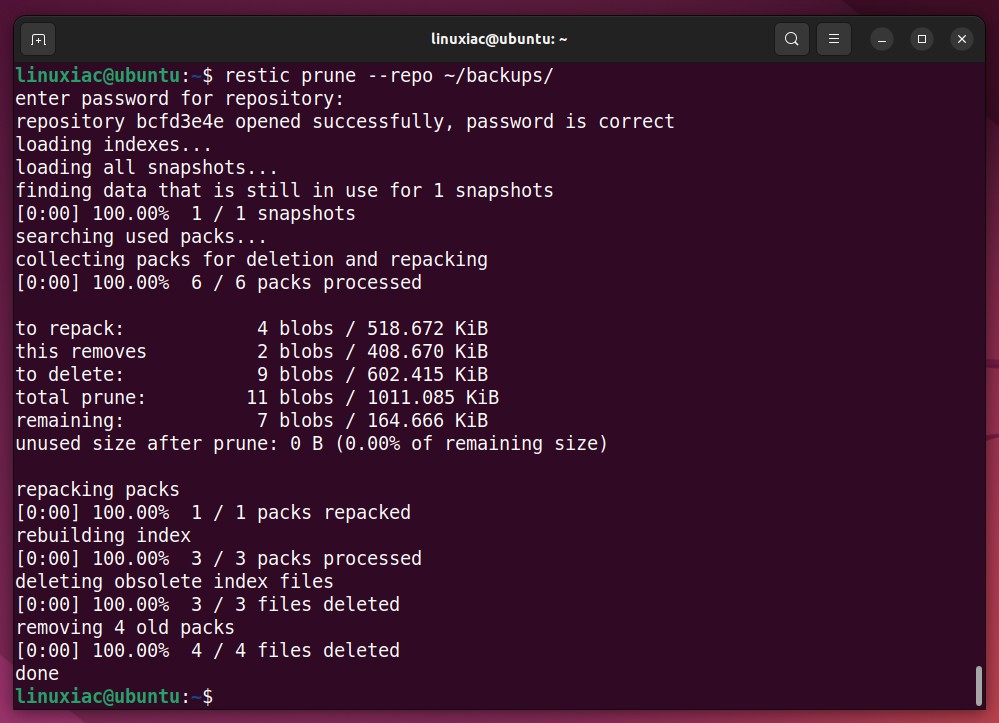Click the 'deleting obsolete index files' line
This screenshot has height=723, width=999.
click(x=175, y=581)
